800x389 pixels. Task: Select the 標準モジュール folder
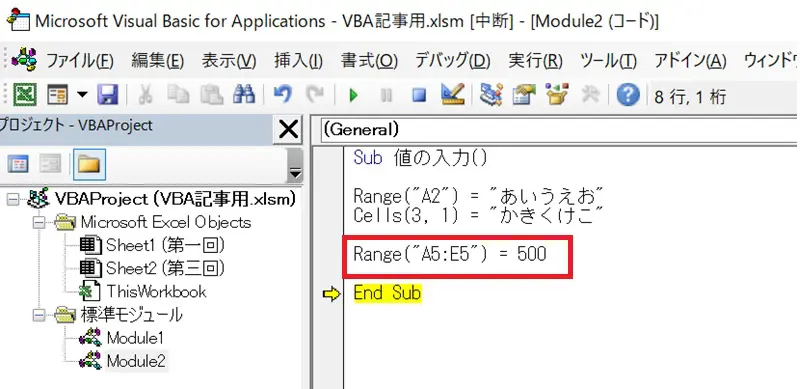(x=131, y=315)
